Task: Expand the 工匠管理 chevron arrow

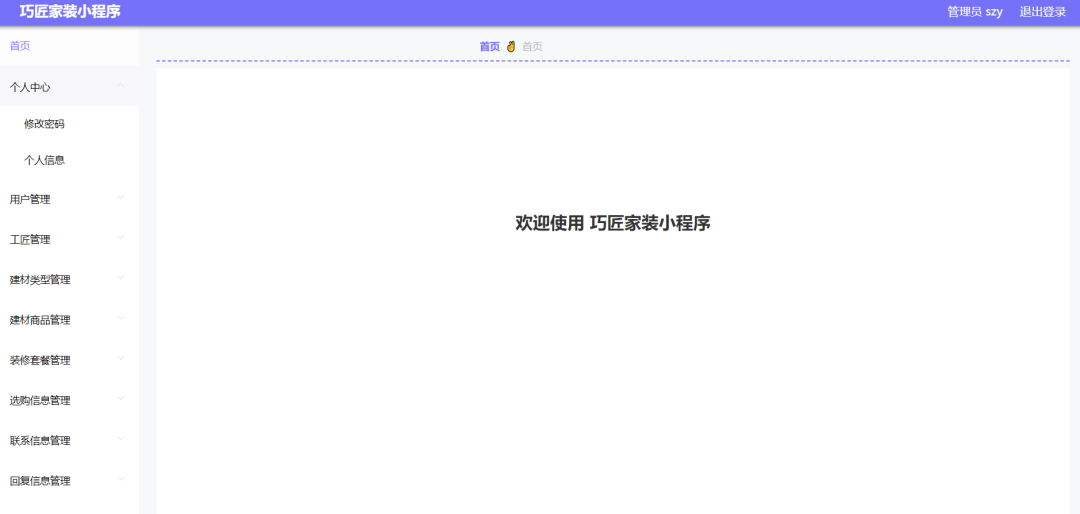Action: pyautogui.click(x=121, y=238)
